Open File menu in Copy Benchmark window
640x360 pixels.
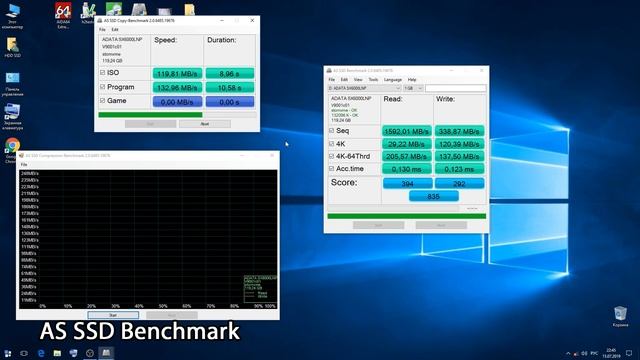pyautogui.click(x=102, y=29)
